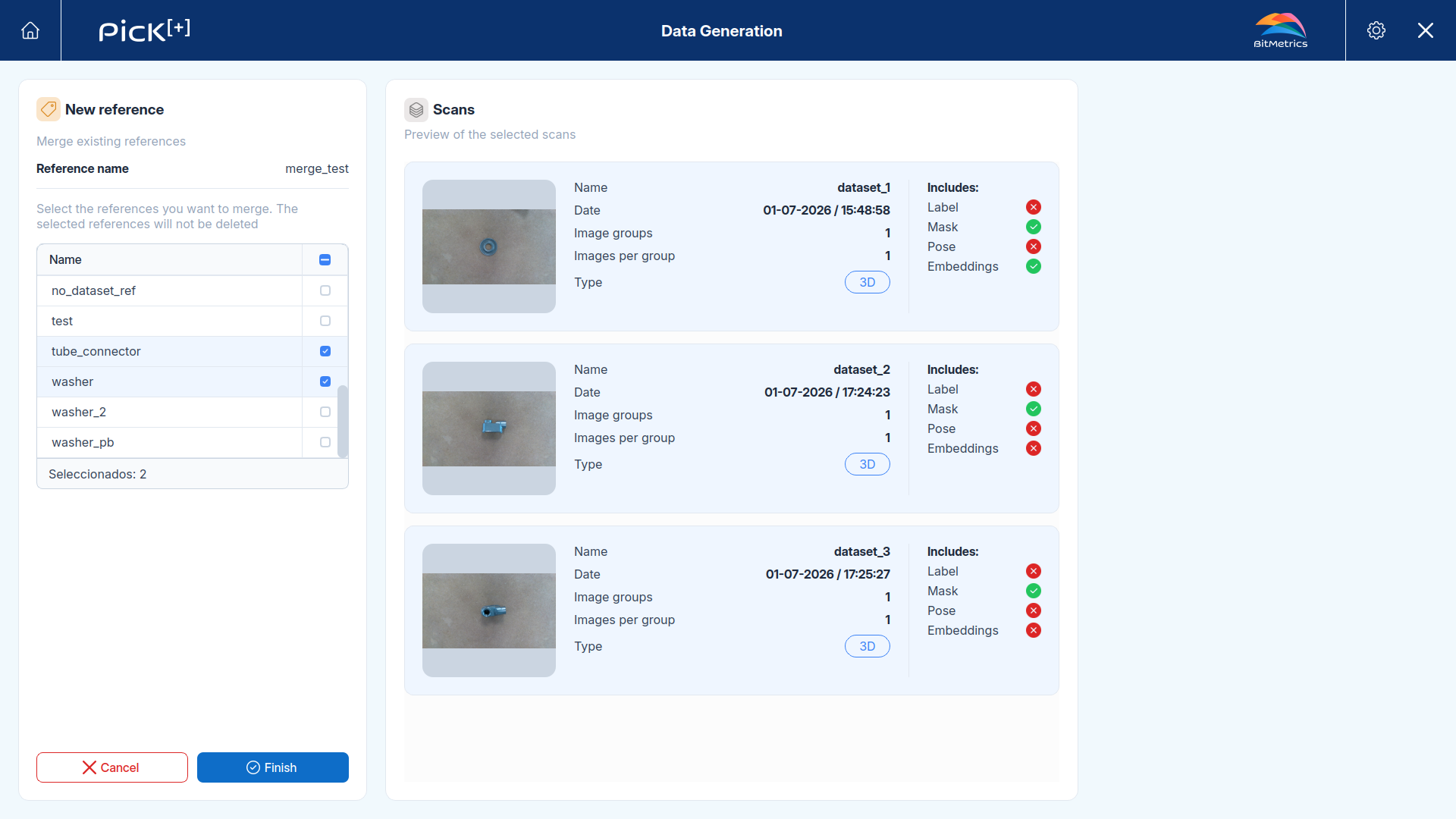Click dataset_3 Mask green check status icon

click(x=1034, y=591)
